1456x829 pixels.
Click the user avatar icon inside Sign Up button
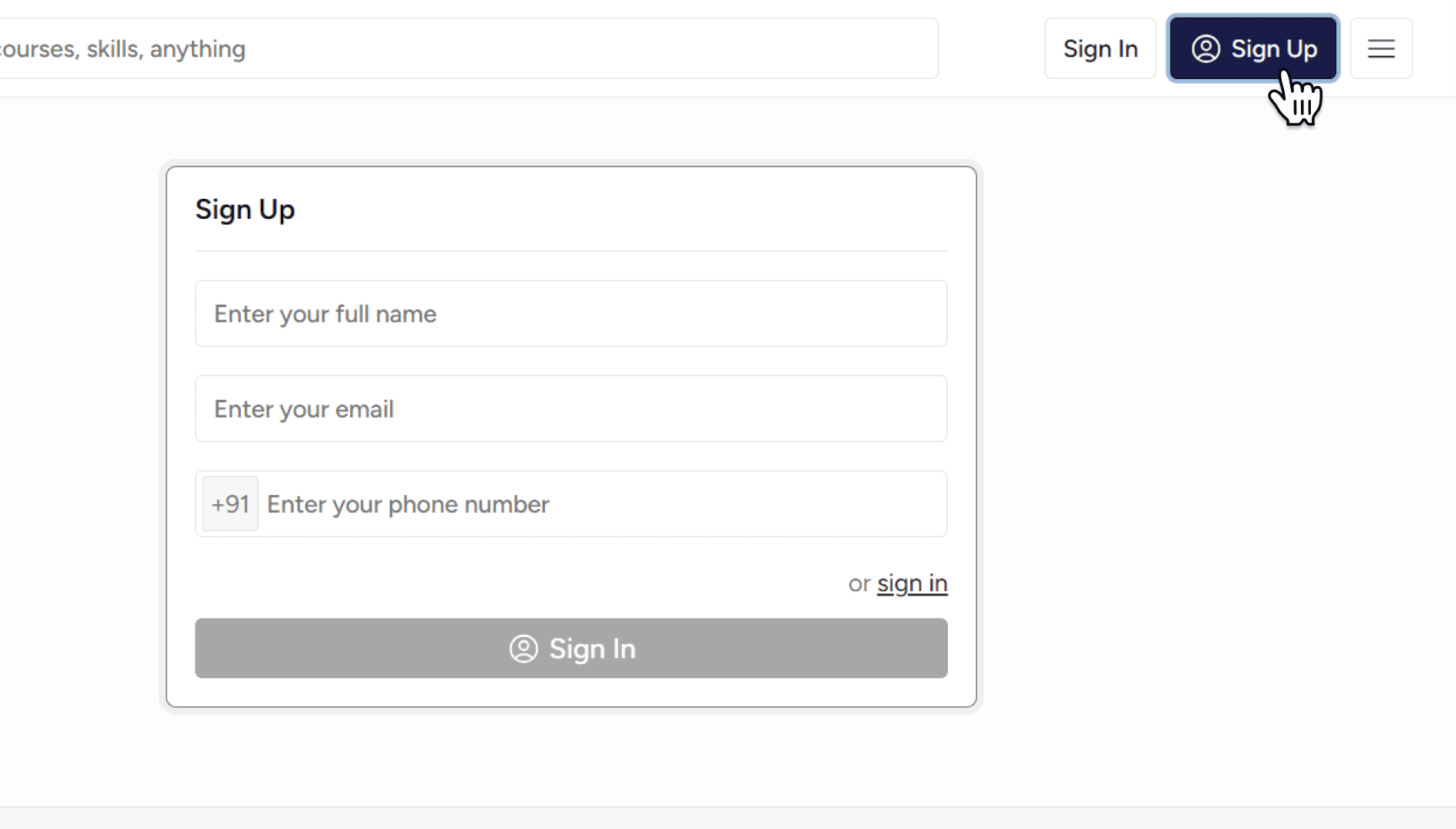[1205, 48]
